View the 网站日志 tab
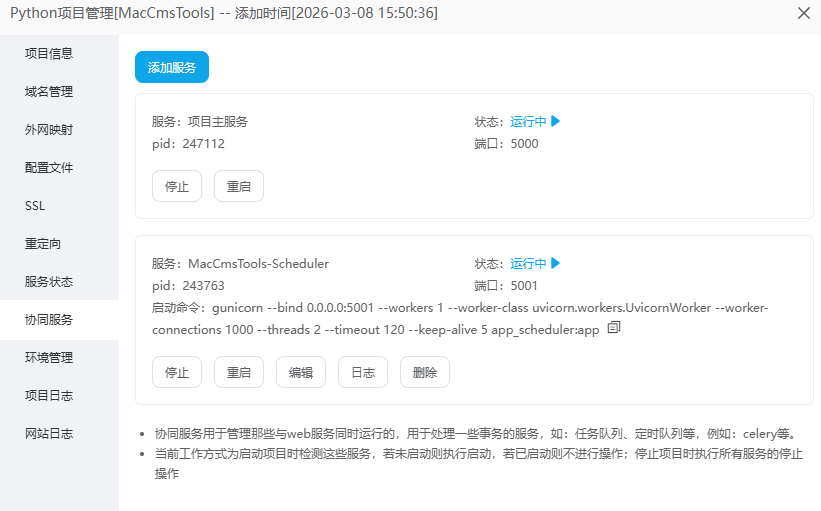The height and width of the screenshot is (511, 821). pos(49,434)
